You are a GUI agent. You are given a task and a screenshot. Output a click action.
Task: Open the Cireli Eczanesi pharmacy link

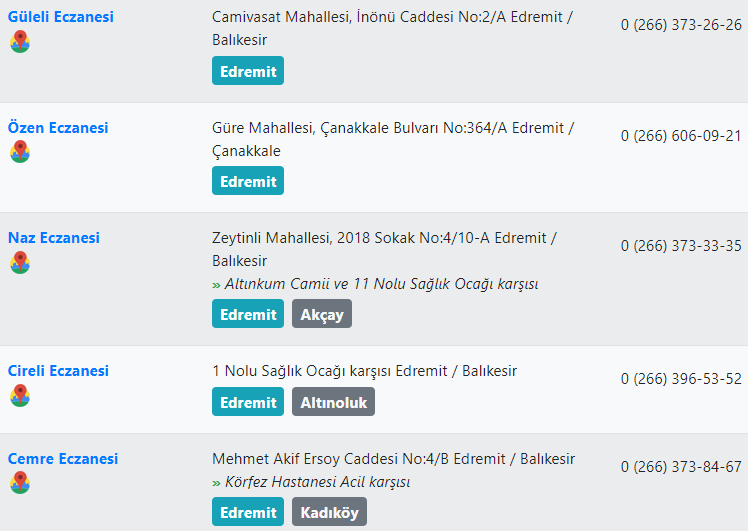58,371
